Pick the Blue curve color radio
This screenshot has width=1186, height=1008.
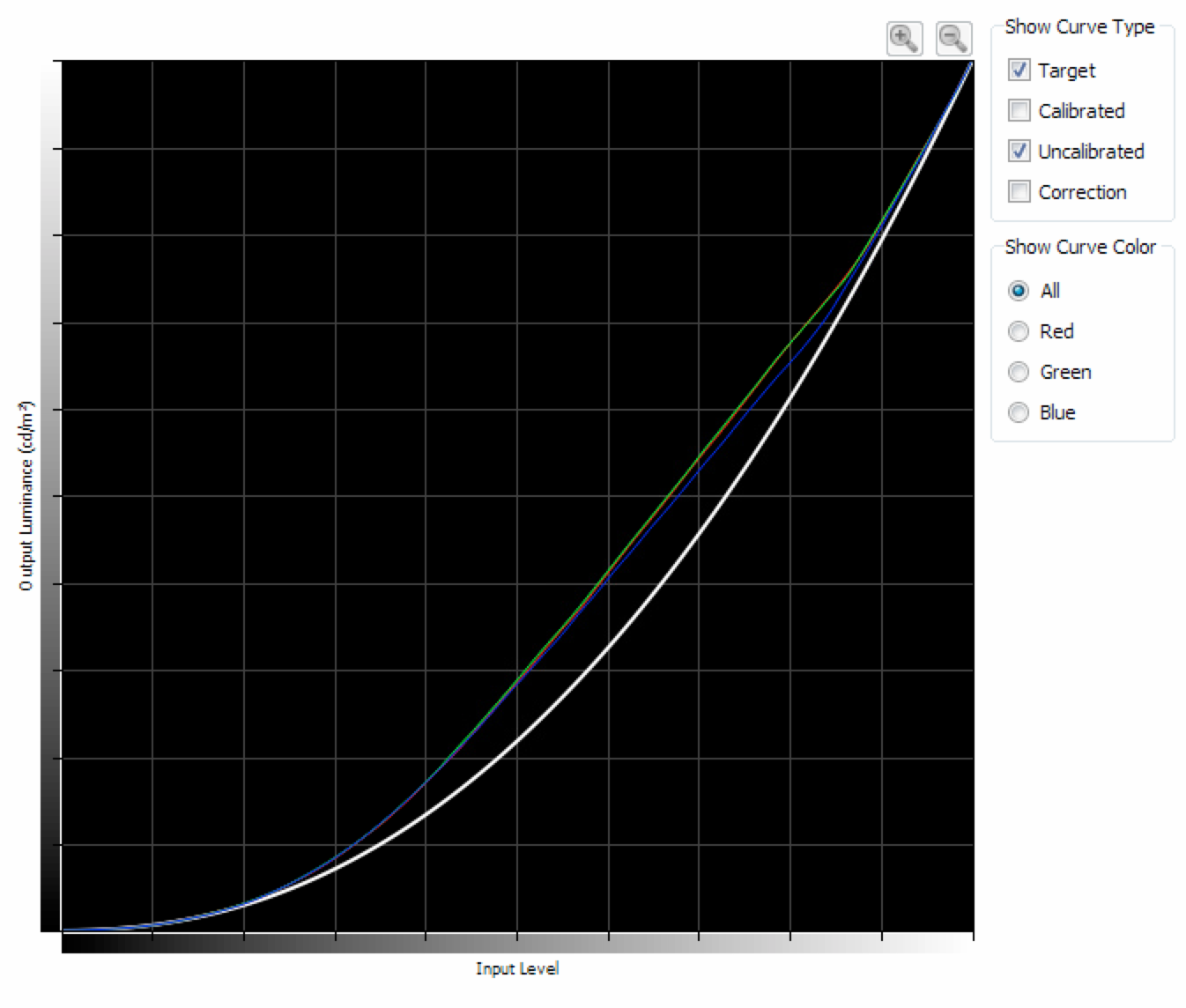(x=1019, y=412)
